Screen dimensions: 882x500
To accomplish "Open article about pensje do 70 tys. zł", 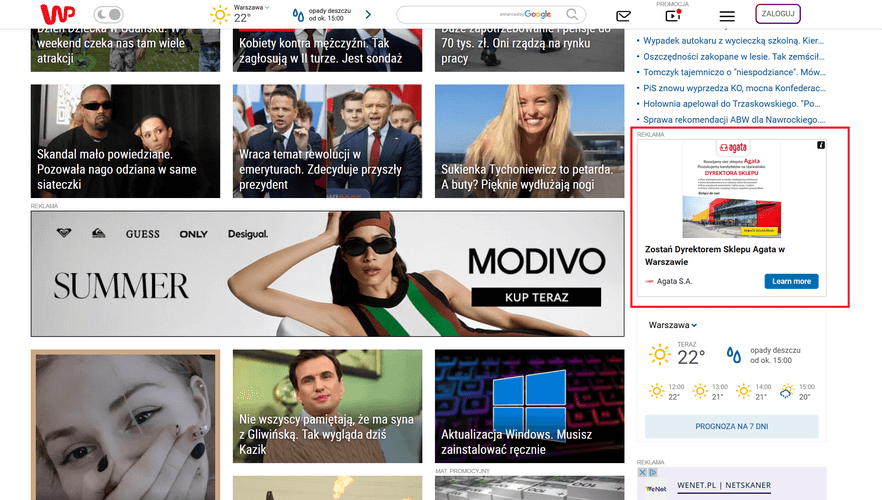I will [x=529, y=50].
